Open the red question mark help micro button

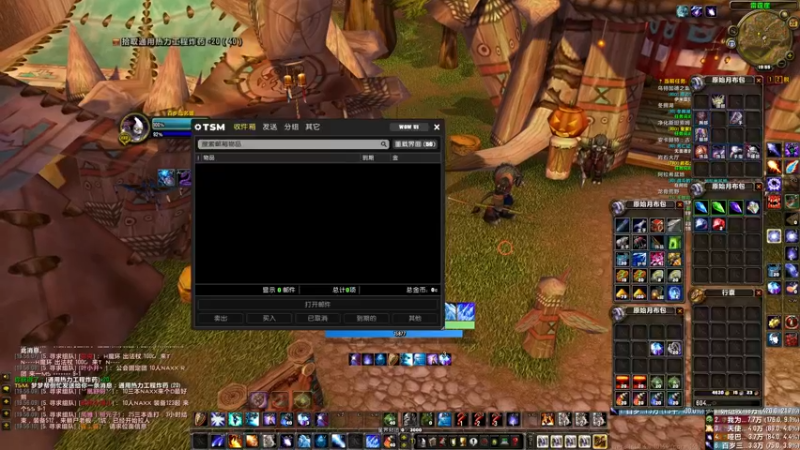click(516, 441)
